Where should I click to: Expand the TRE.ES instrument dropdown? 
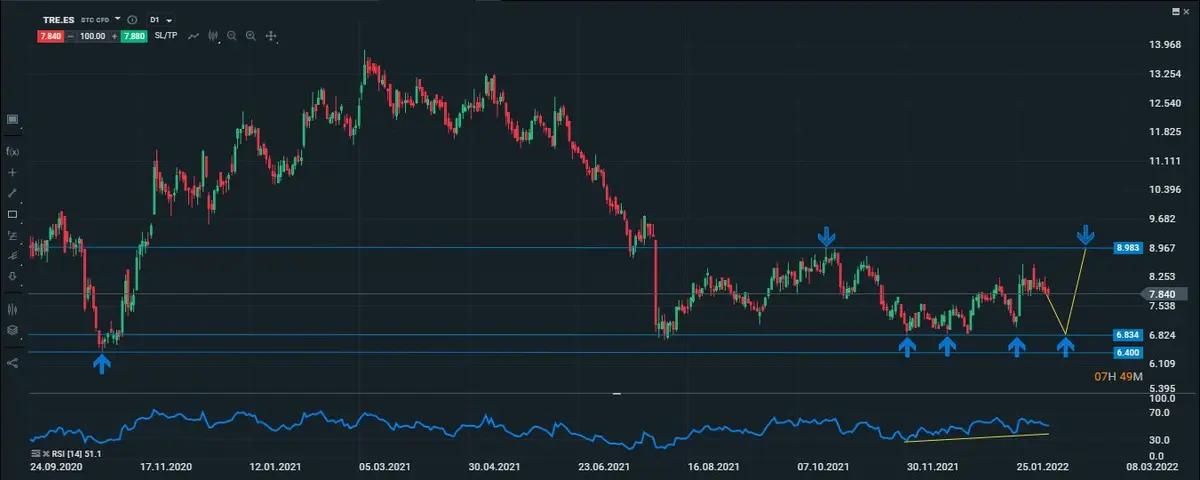pos(118,19)
